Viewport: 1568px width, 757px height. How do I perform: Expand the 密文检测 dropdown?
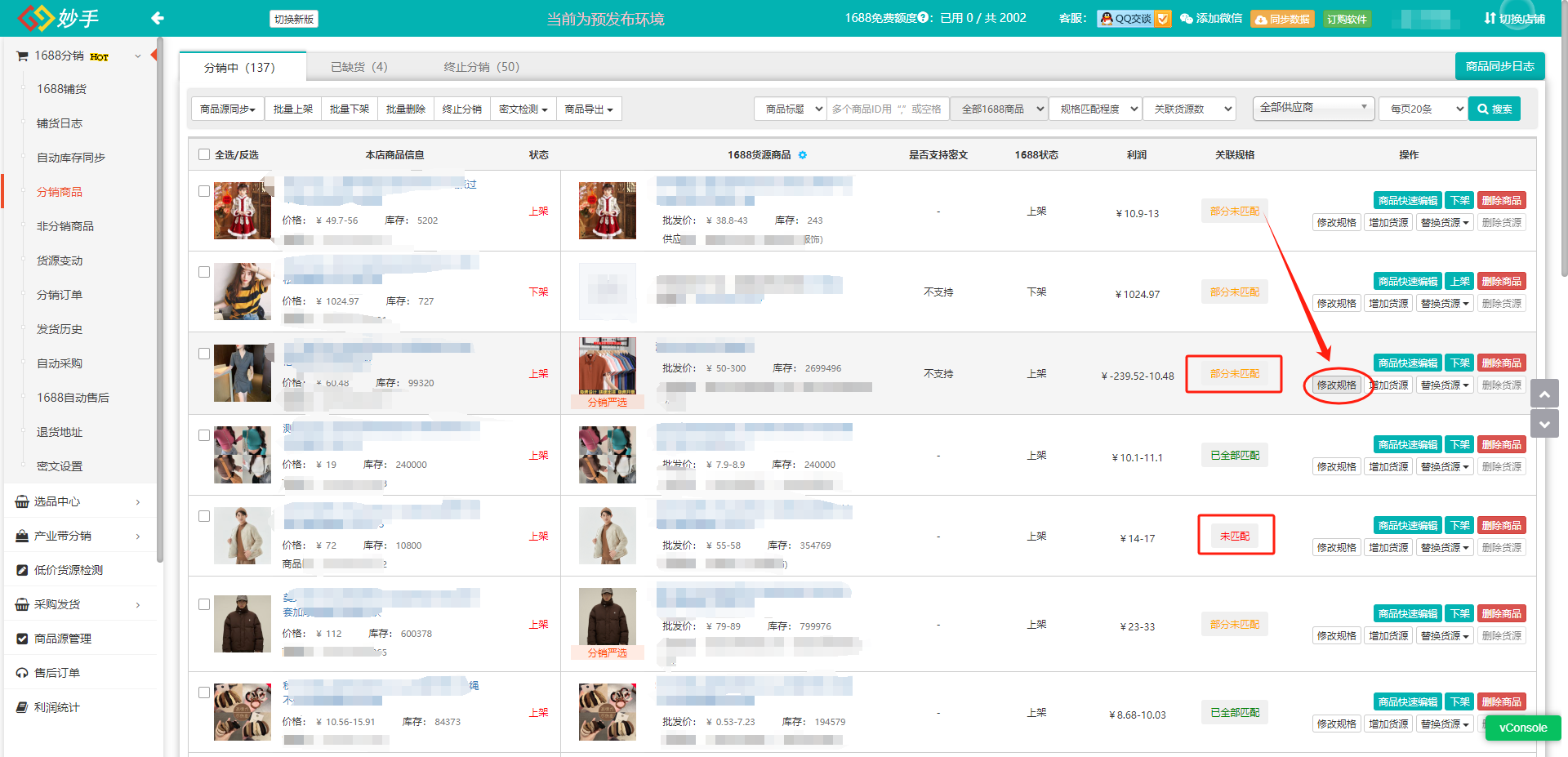523,109
